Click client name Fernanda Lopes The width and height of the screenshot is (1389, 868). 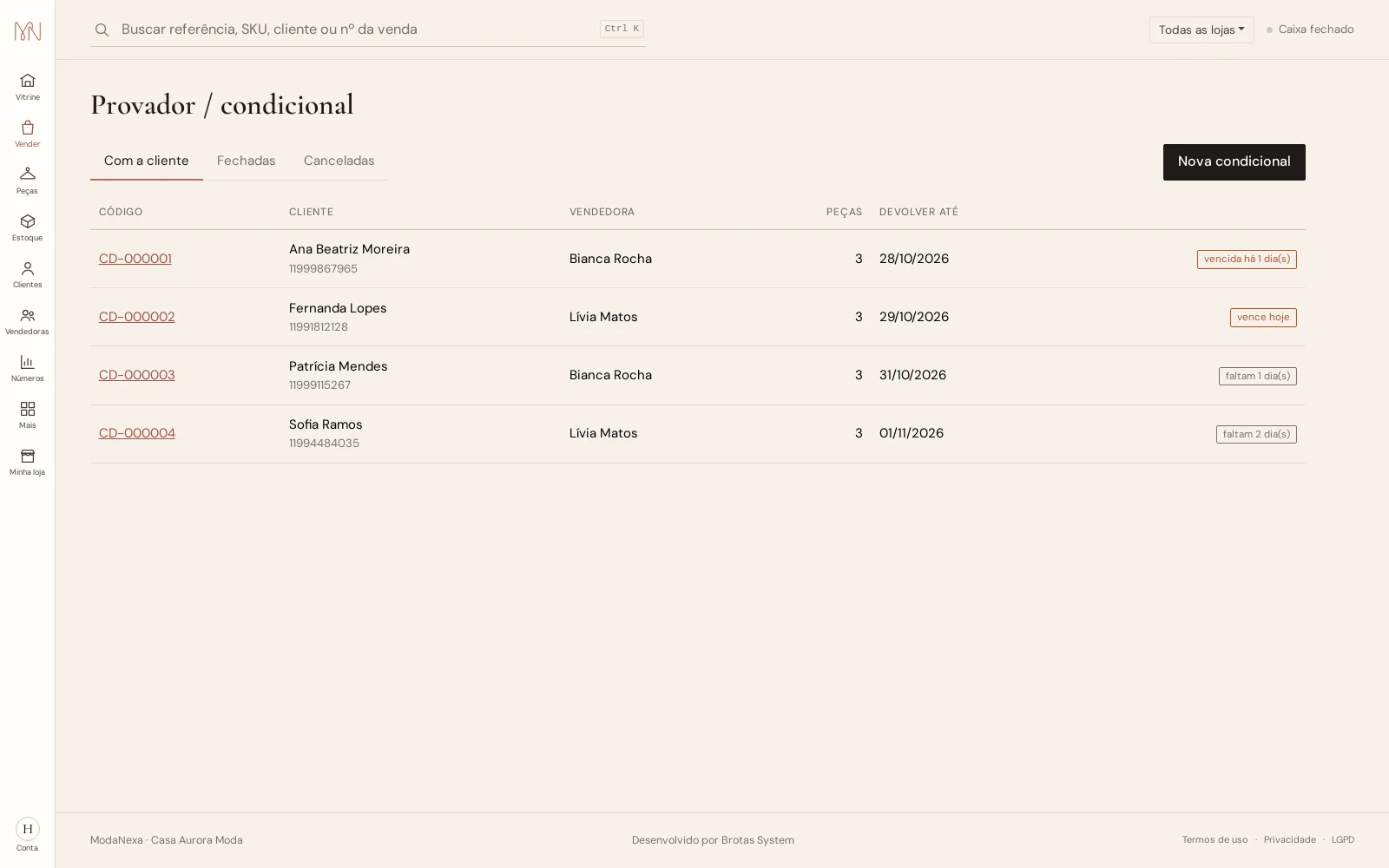(338, 308)
